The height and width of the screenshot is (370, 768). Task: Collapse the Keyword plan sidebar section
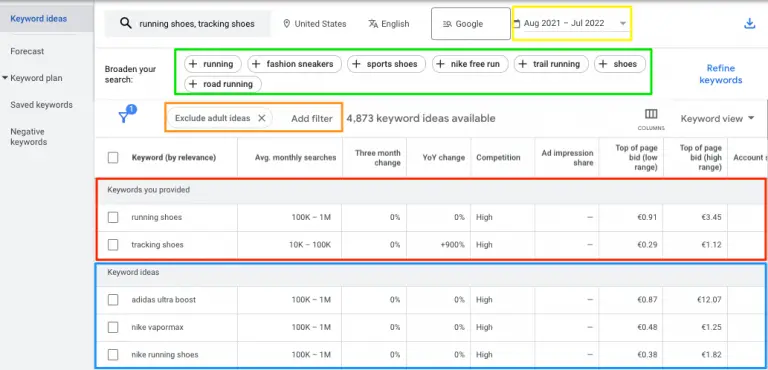pyautogui.click(x=5, y=78)
